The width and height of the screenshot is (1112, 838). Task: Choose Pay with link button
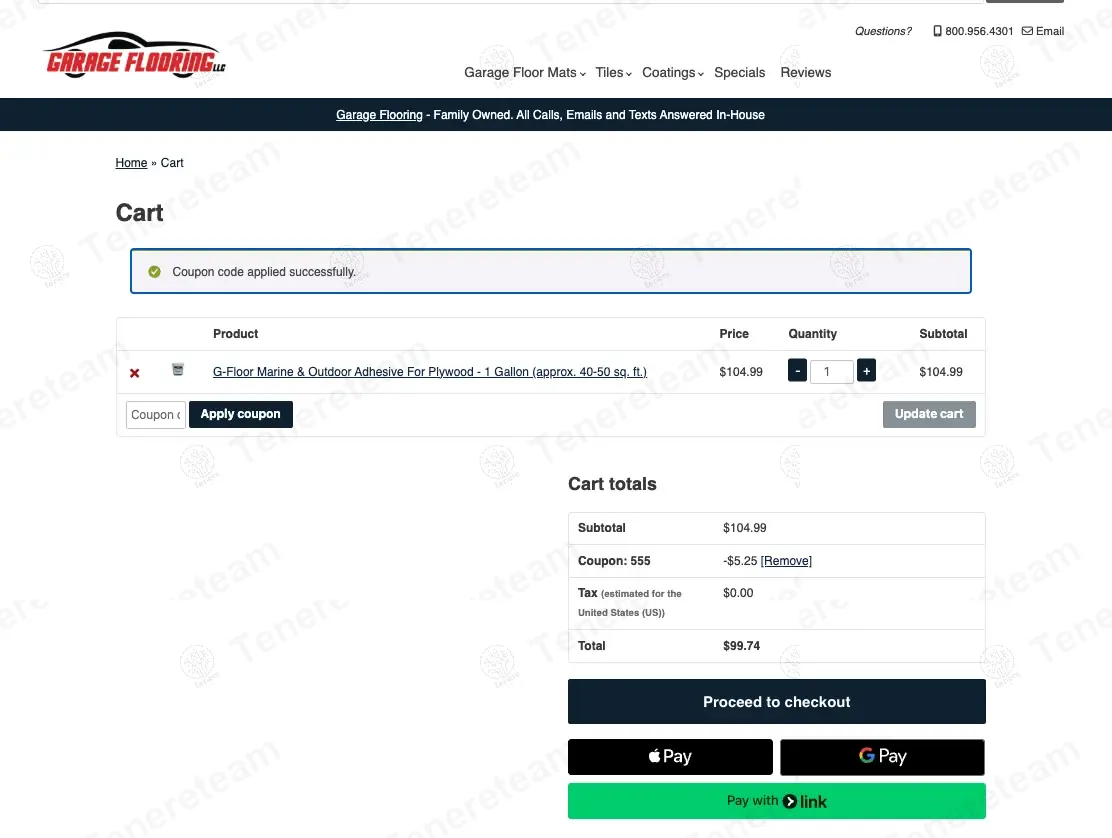pos(777,801)
